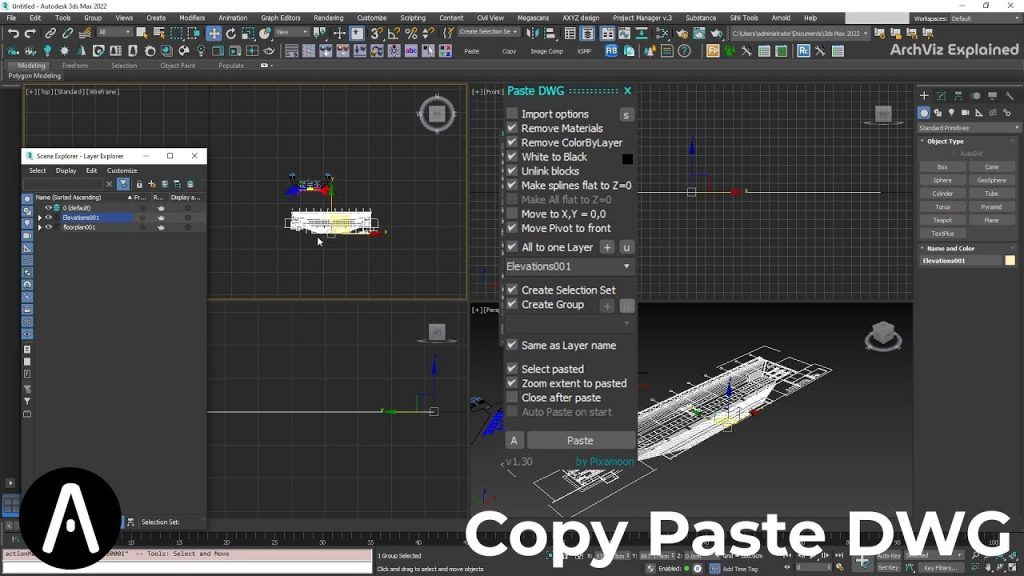Open the Workspaces Default dropdown
The height and width of the screenshot is (576, 1024).
coord(985,18)
